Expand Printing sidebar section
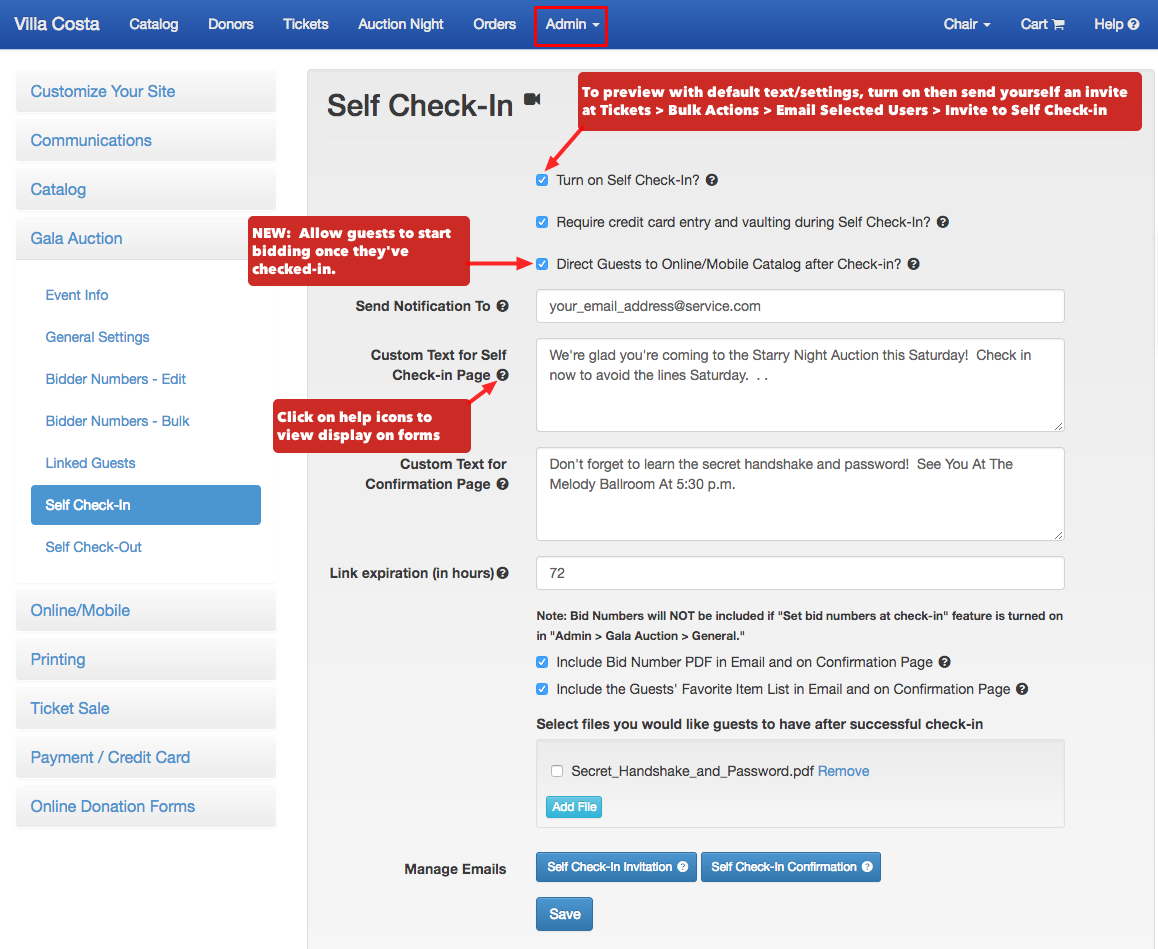Viewport: 1158px width, 949px height. tap(145, 659)
